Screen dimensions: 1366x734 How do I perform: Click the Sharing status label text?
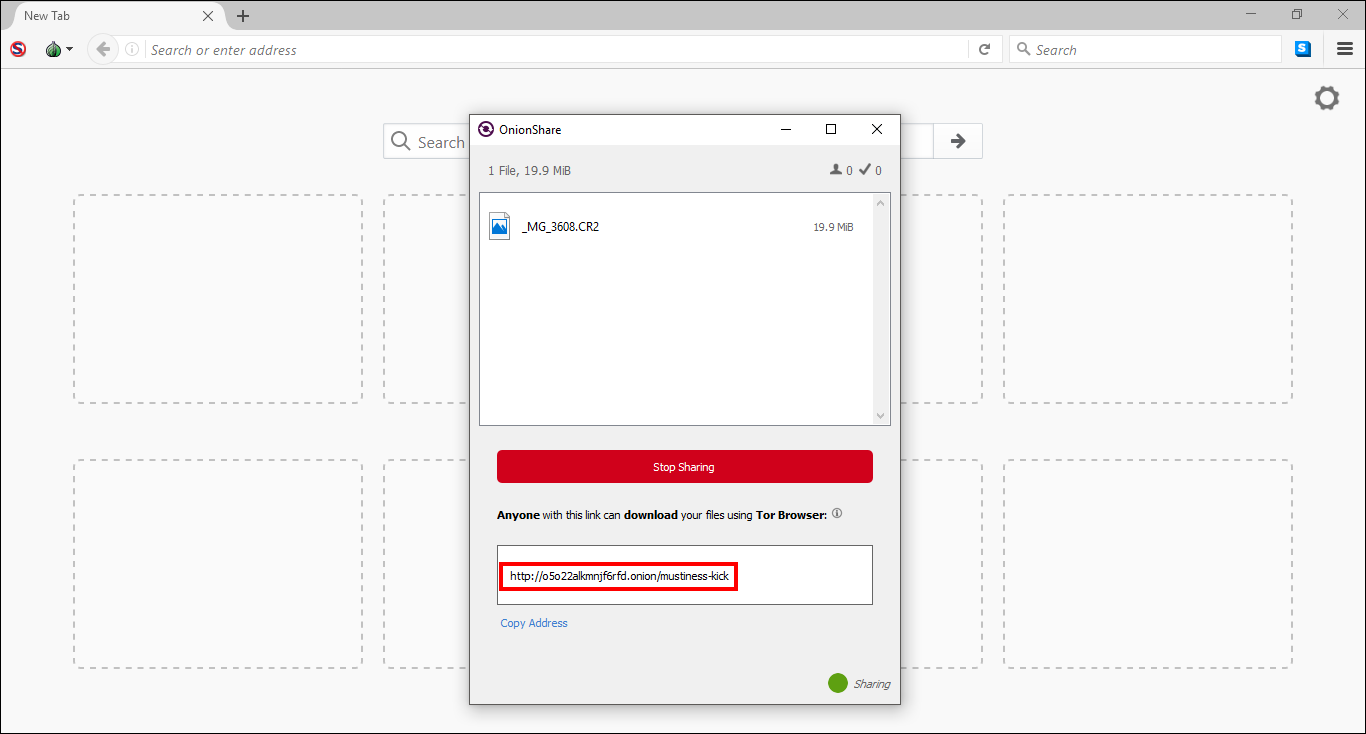(x=871, y=684)
